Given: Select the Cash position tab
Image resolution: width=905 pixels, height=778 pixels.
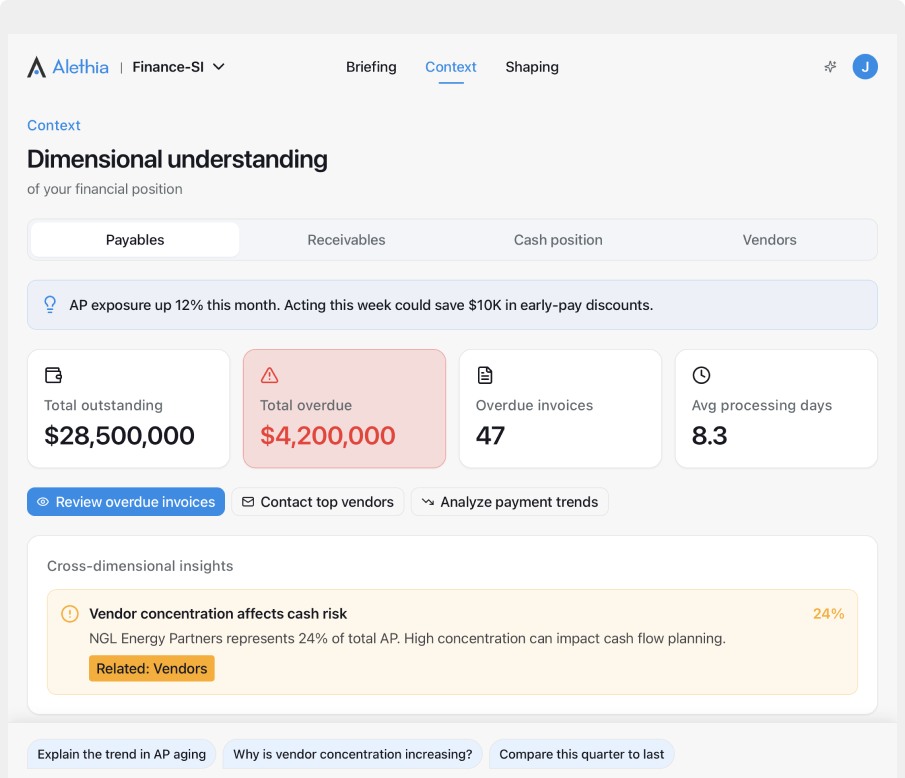Looking at the screenshot, I should tap(558, 240).
